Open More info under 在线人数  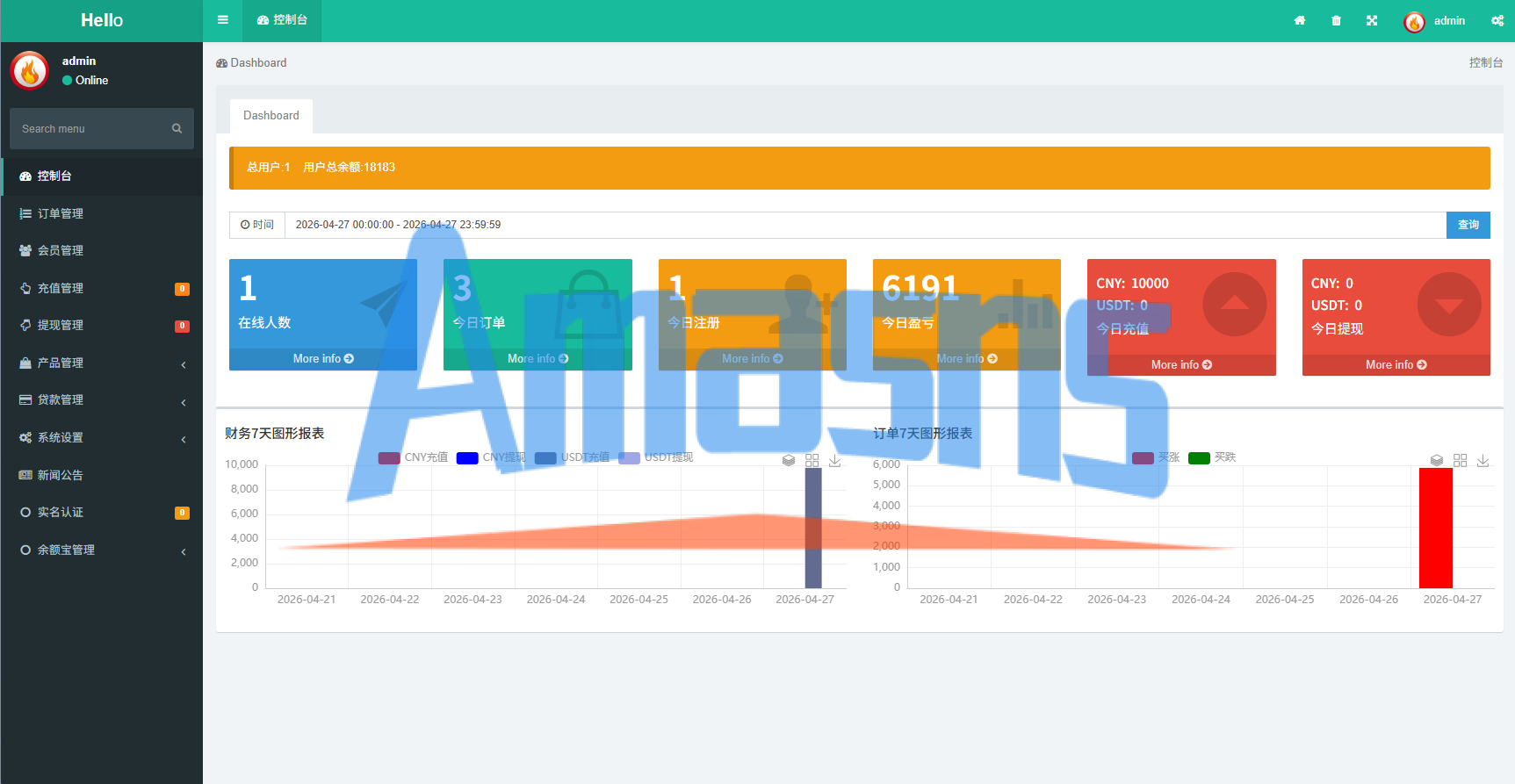(x=323, y=359)
